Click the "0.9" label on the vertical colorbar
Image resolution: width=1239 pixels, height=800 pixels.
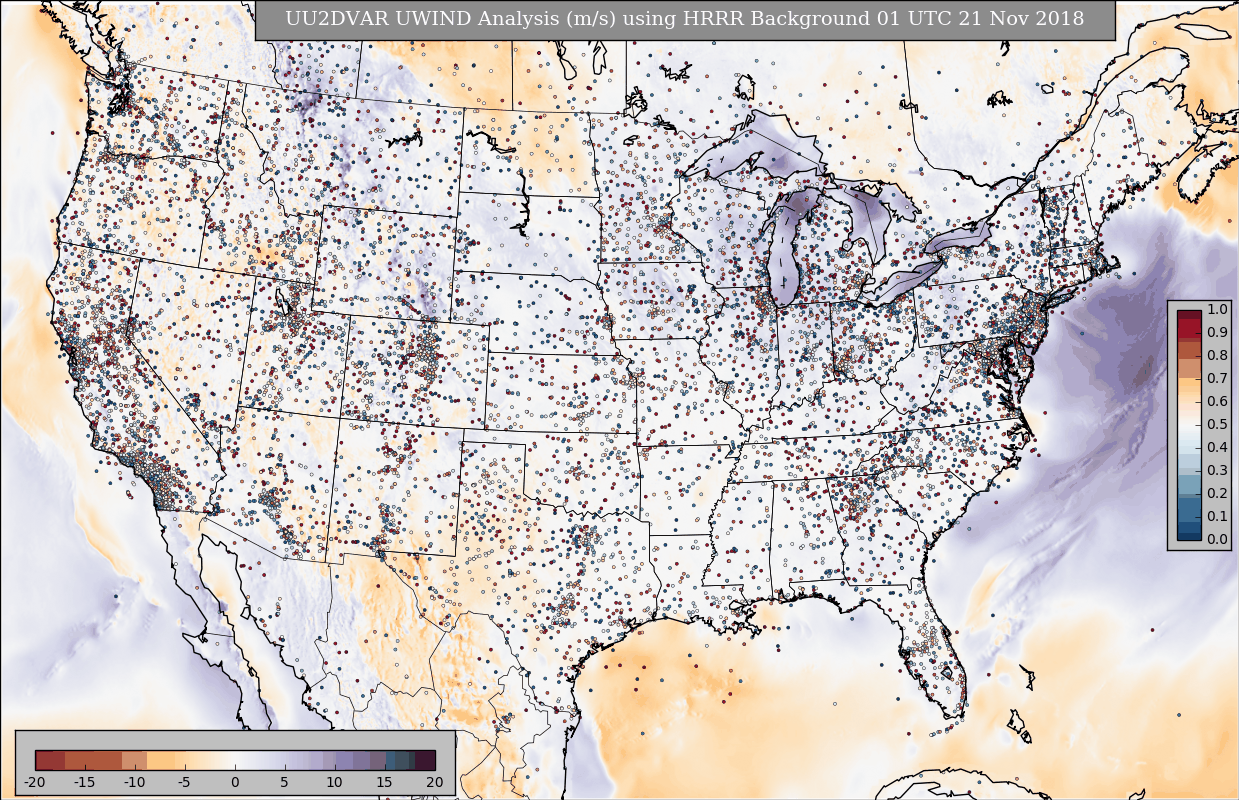coord(1217,332)
